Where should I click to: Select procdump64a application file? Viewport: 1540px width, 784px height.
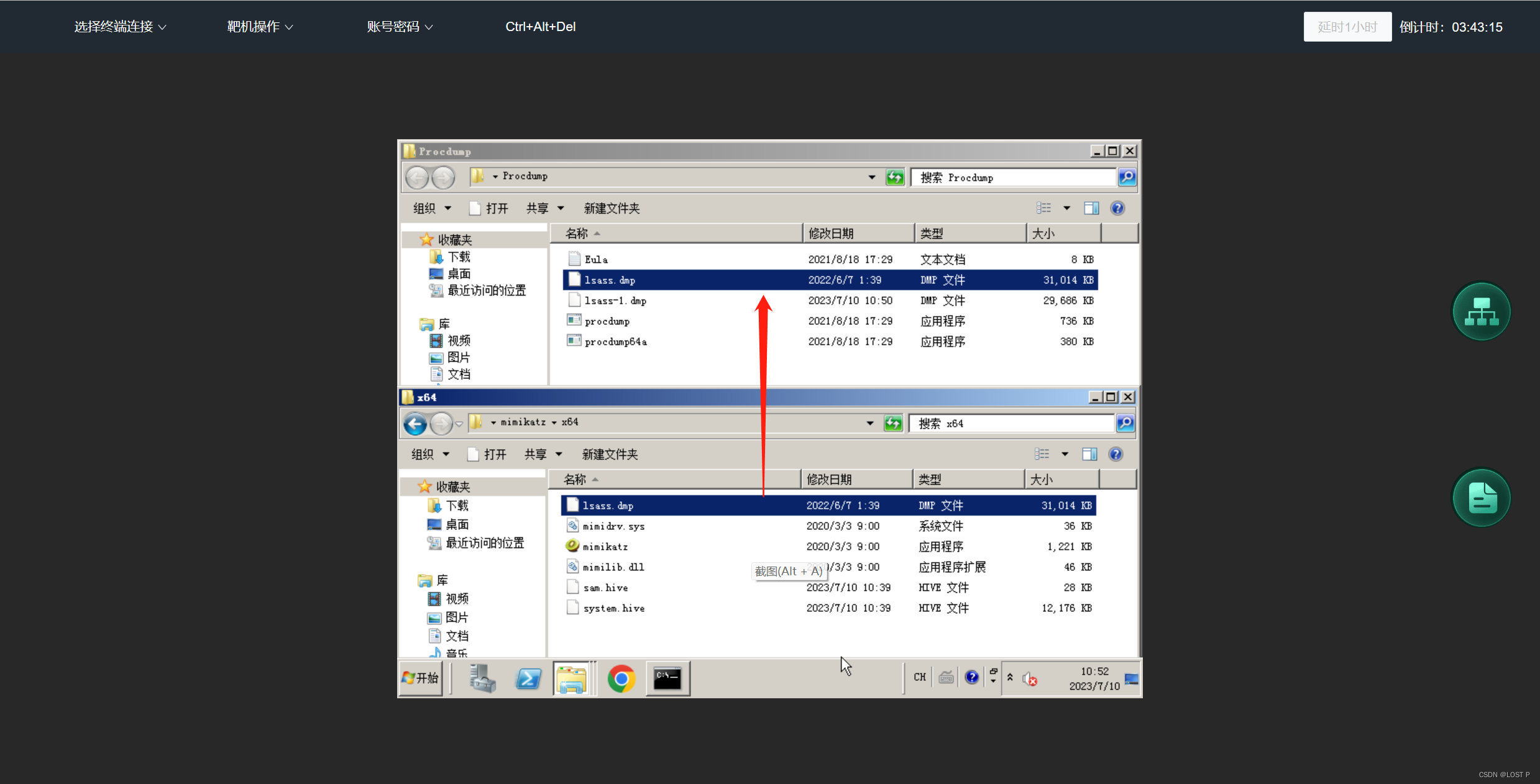831,342
